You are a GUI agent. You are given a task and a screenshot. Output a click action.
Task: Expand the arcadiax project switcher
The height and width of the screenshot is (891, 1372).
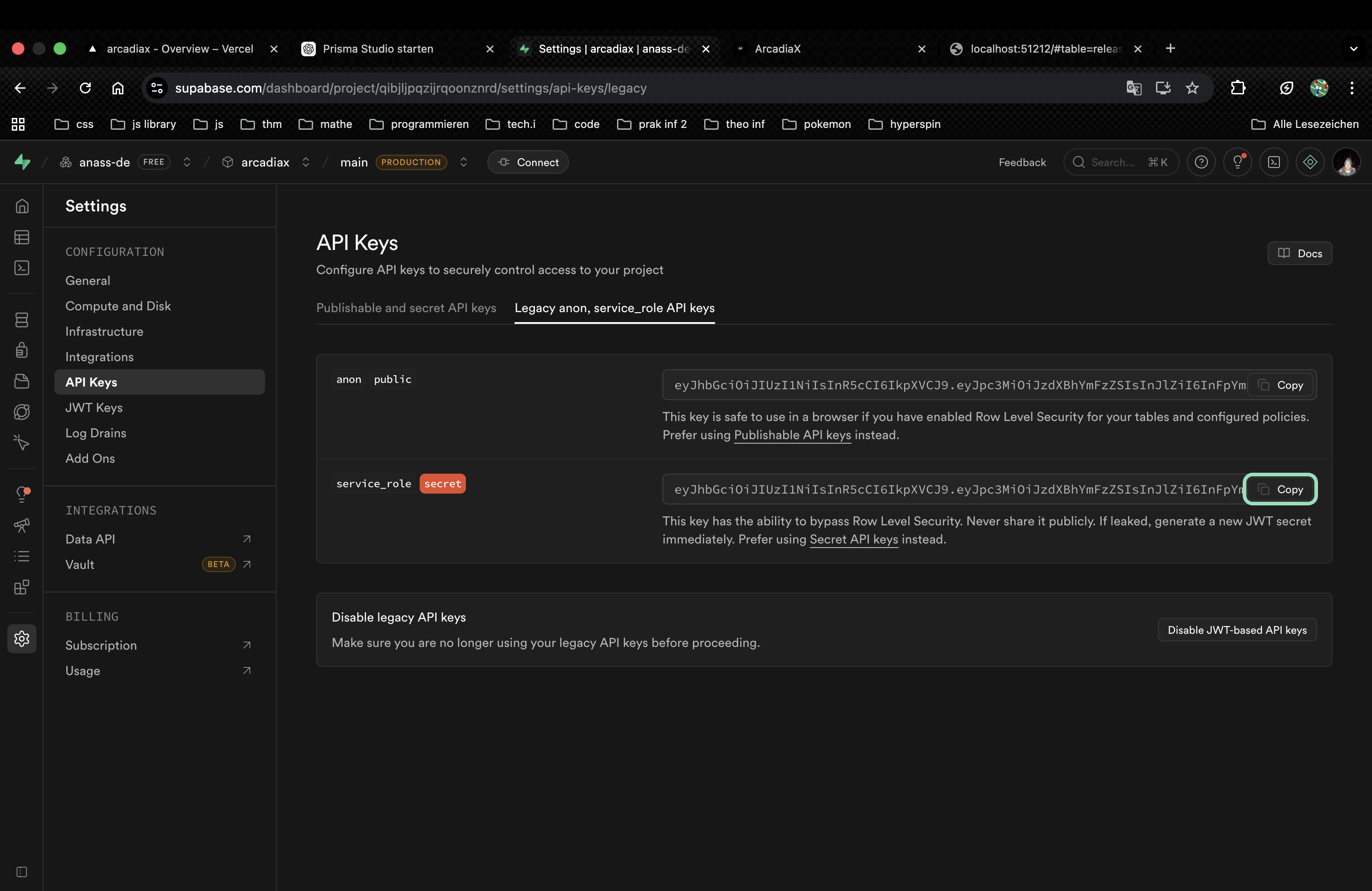[305, 162]
